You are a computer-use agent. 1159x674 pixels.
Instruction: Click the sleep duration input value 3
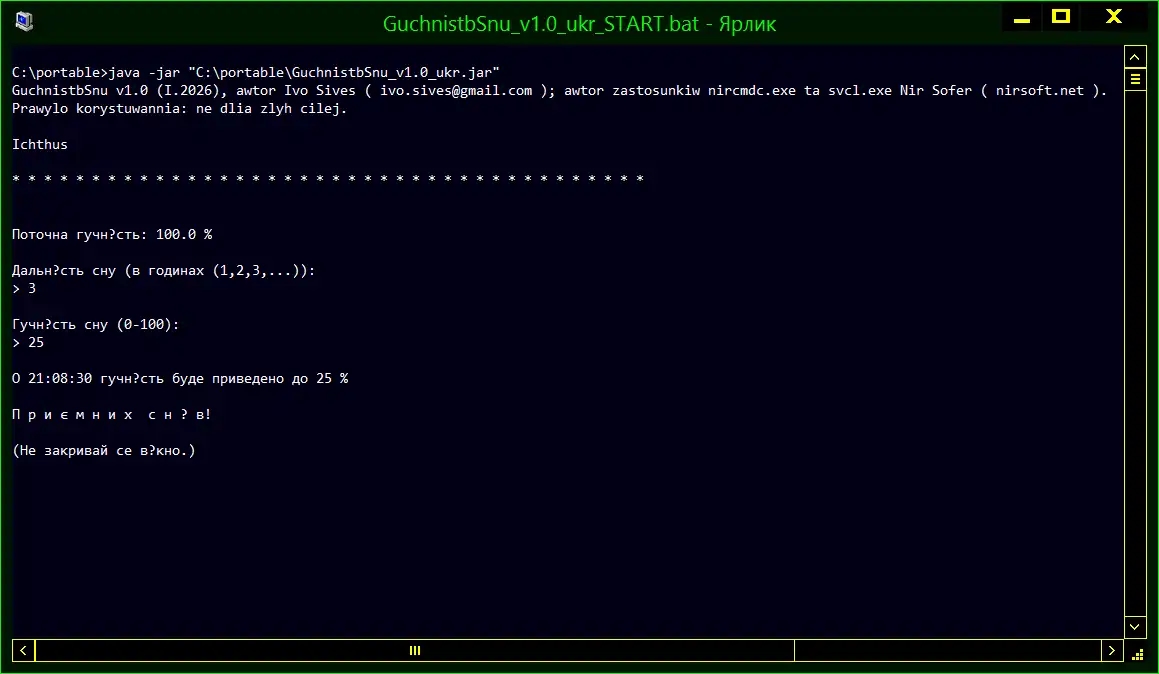coord(32,288)
